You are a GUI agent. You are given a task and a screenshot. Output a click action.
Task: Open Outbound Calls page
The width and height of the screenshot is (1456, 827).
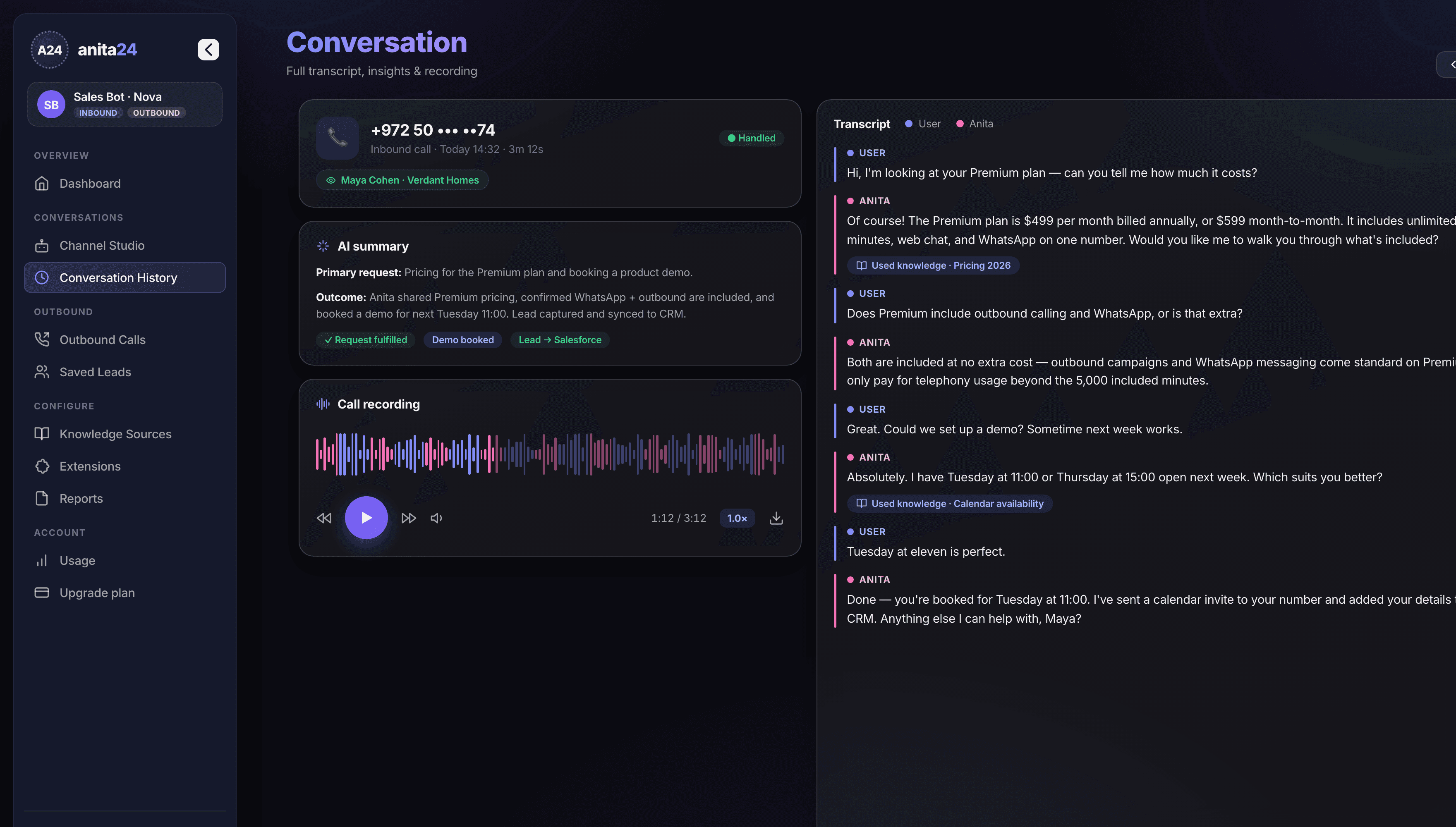(x=125, y=339)
